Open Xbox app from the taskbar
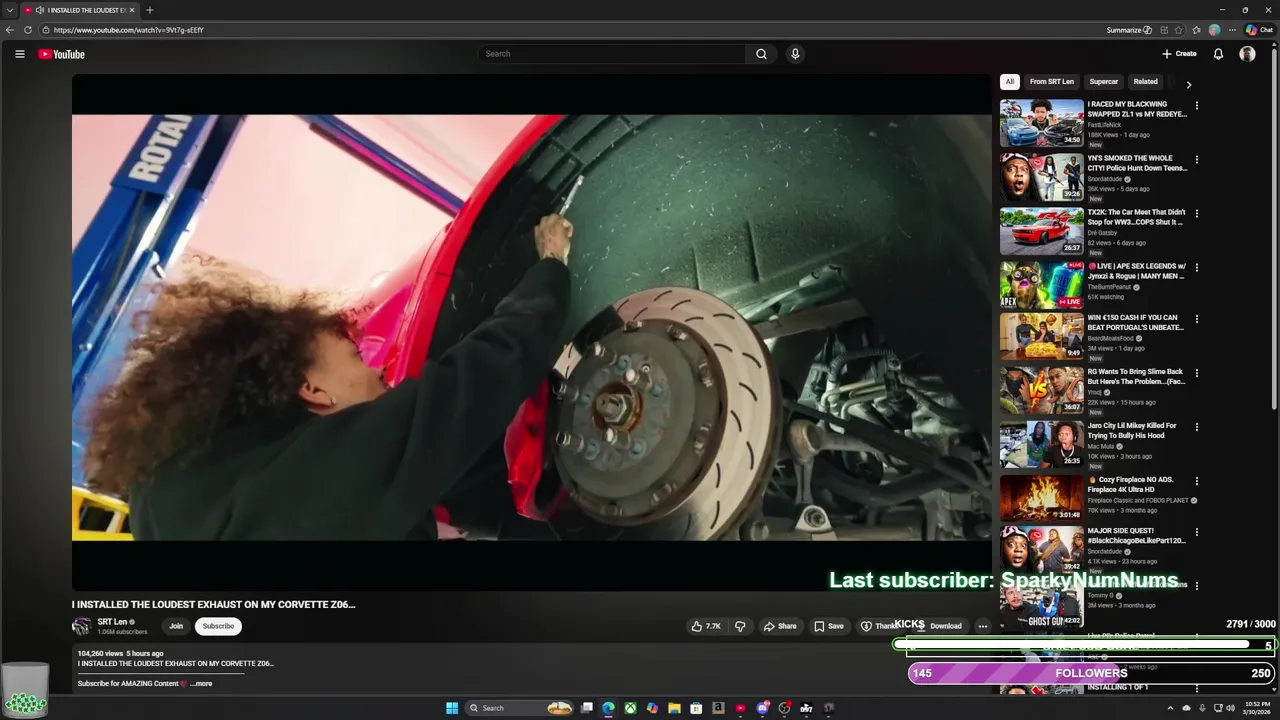The height and width of the screenshot is (720, 1280). (x=630, y=708)
